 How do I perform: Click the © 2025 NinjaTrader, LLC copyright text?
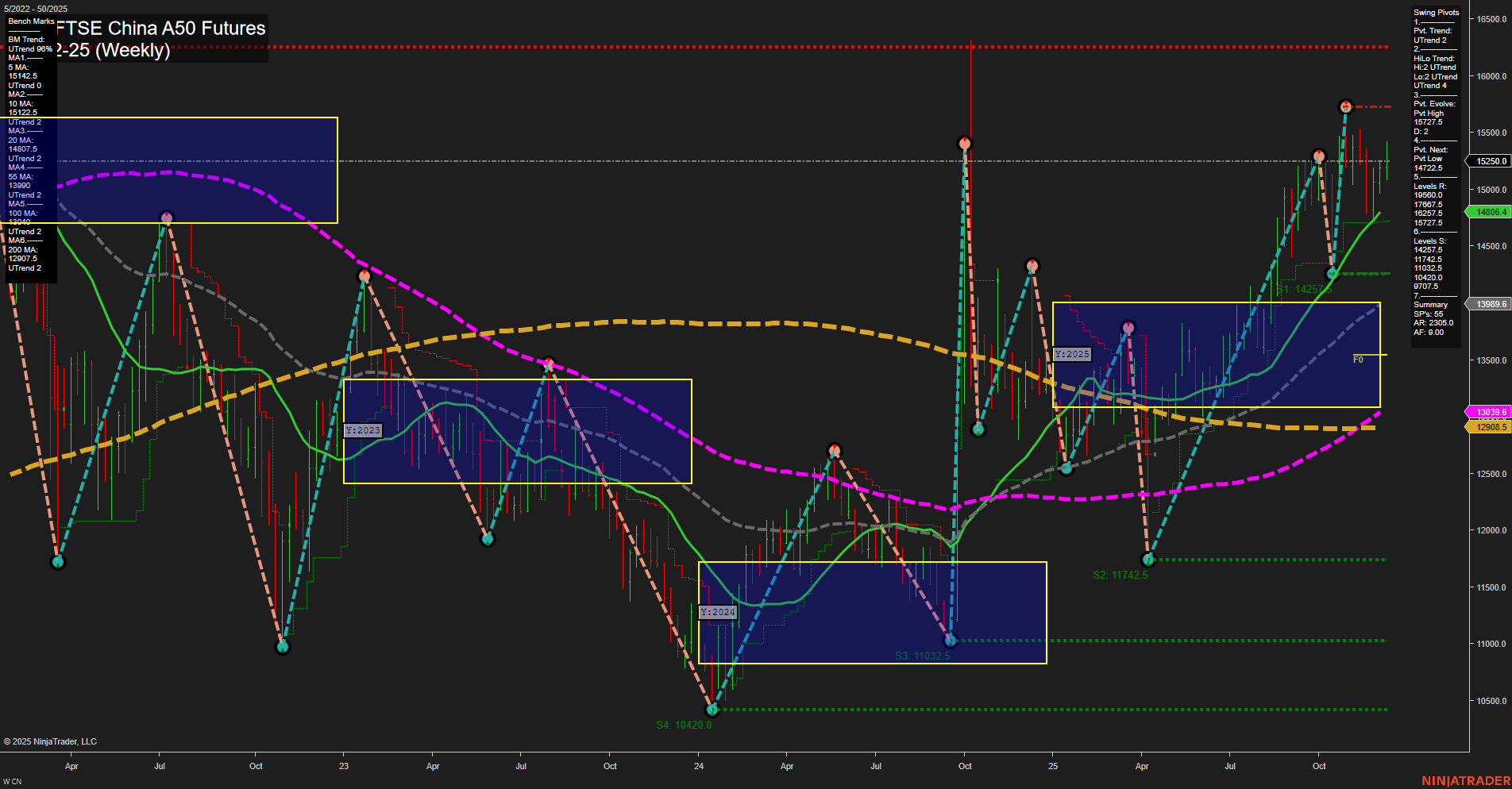(50, 741)
